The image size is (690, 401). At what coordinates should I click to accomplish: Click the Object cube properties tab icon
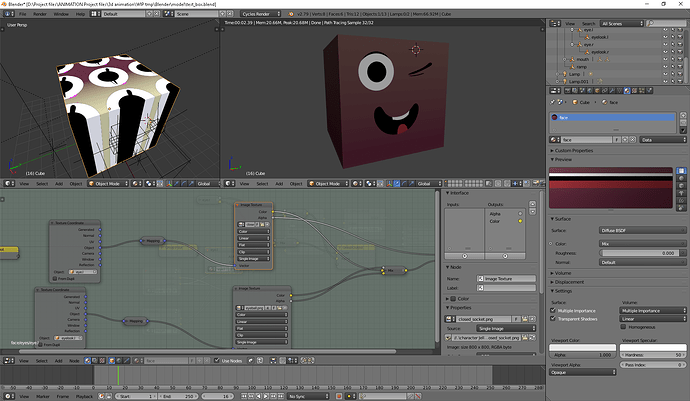click(x=597, y=90)
